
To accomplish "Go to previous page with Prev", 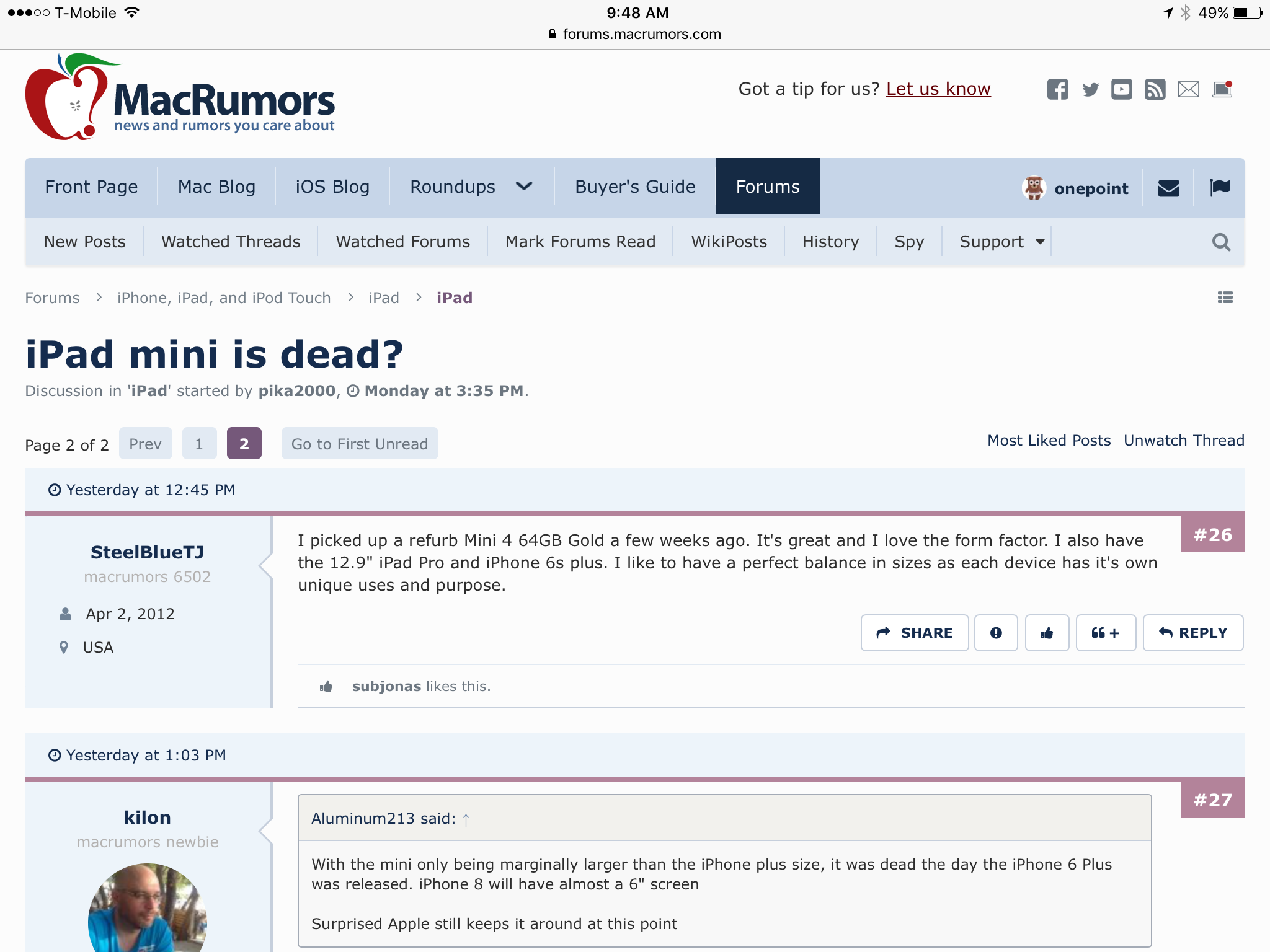I will coord(145,444).
